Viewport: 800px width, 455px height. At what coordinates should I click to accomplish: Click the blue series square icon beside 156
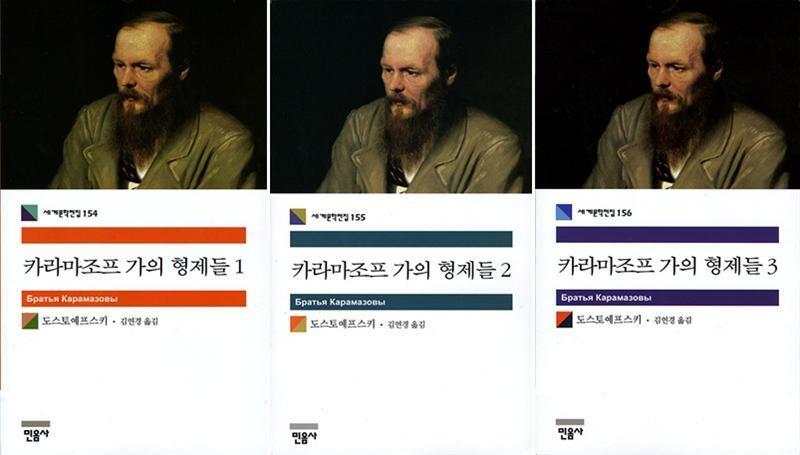(x=564, y=212)
